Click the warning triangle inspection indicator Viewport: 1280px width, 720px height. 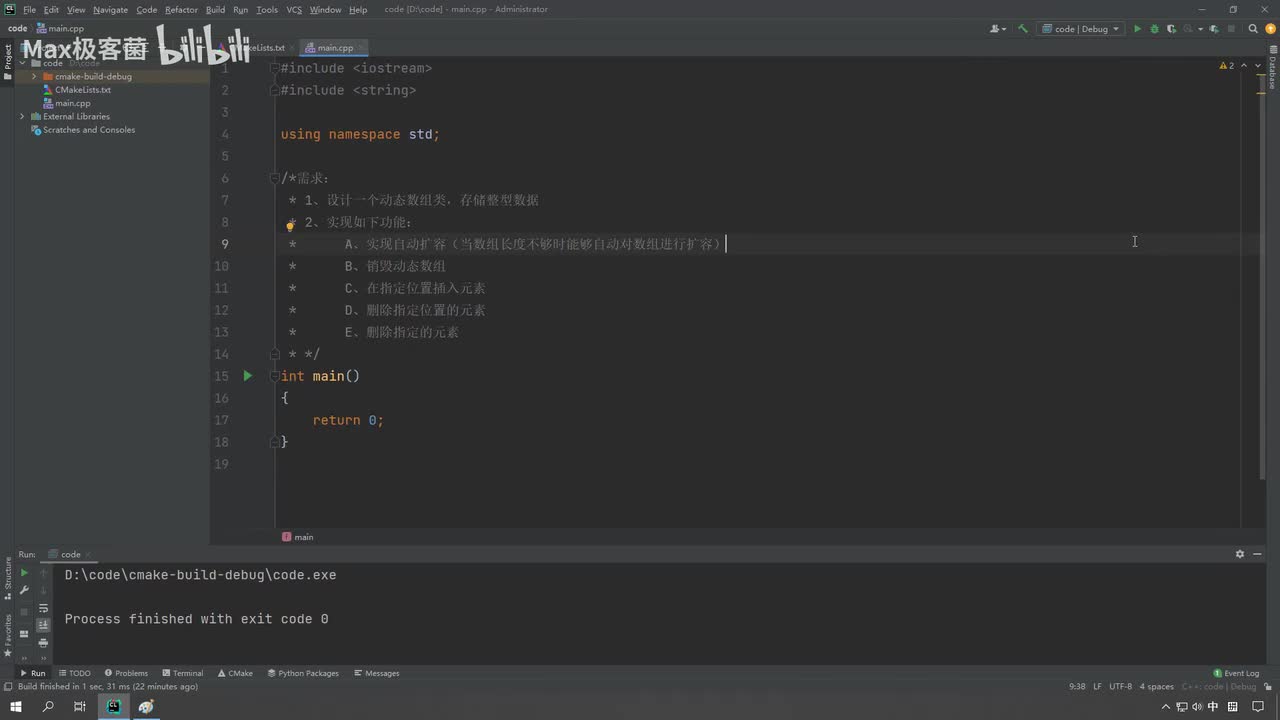pyautogui.click(x=1227, y=65)
